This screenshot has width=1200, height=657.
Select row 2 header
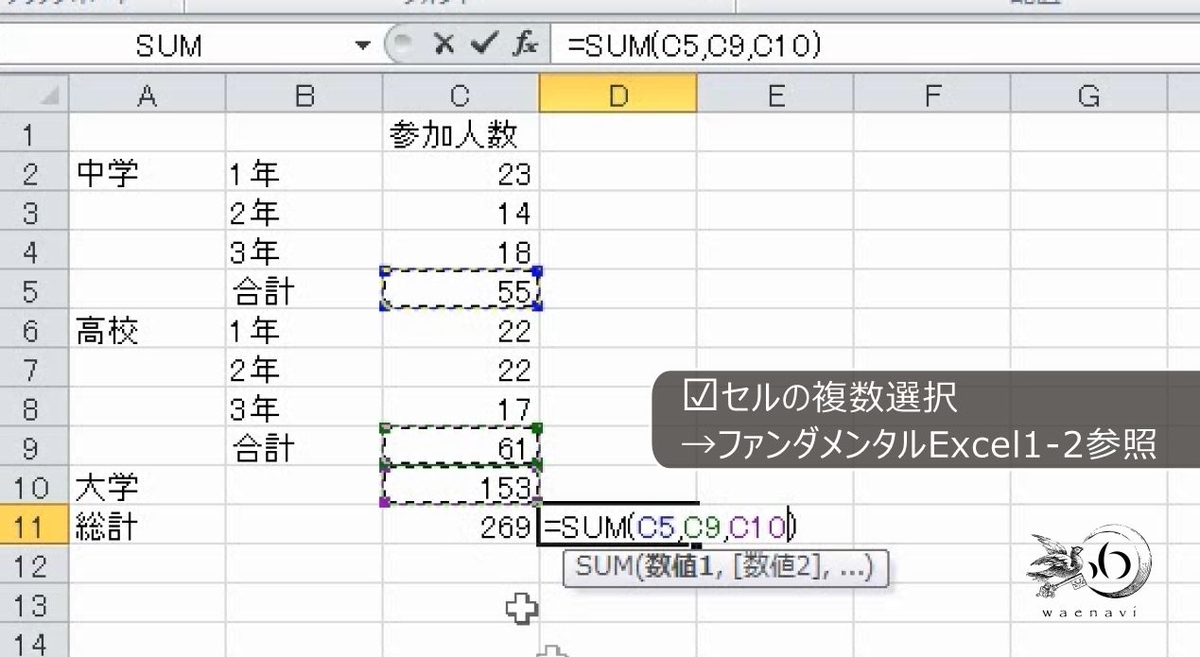pos(34,174)
